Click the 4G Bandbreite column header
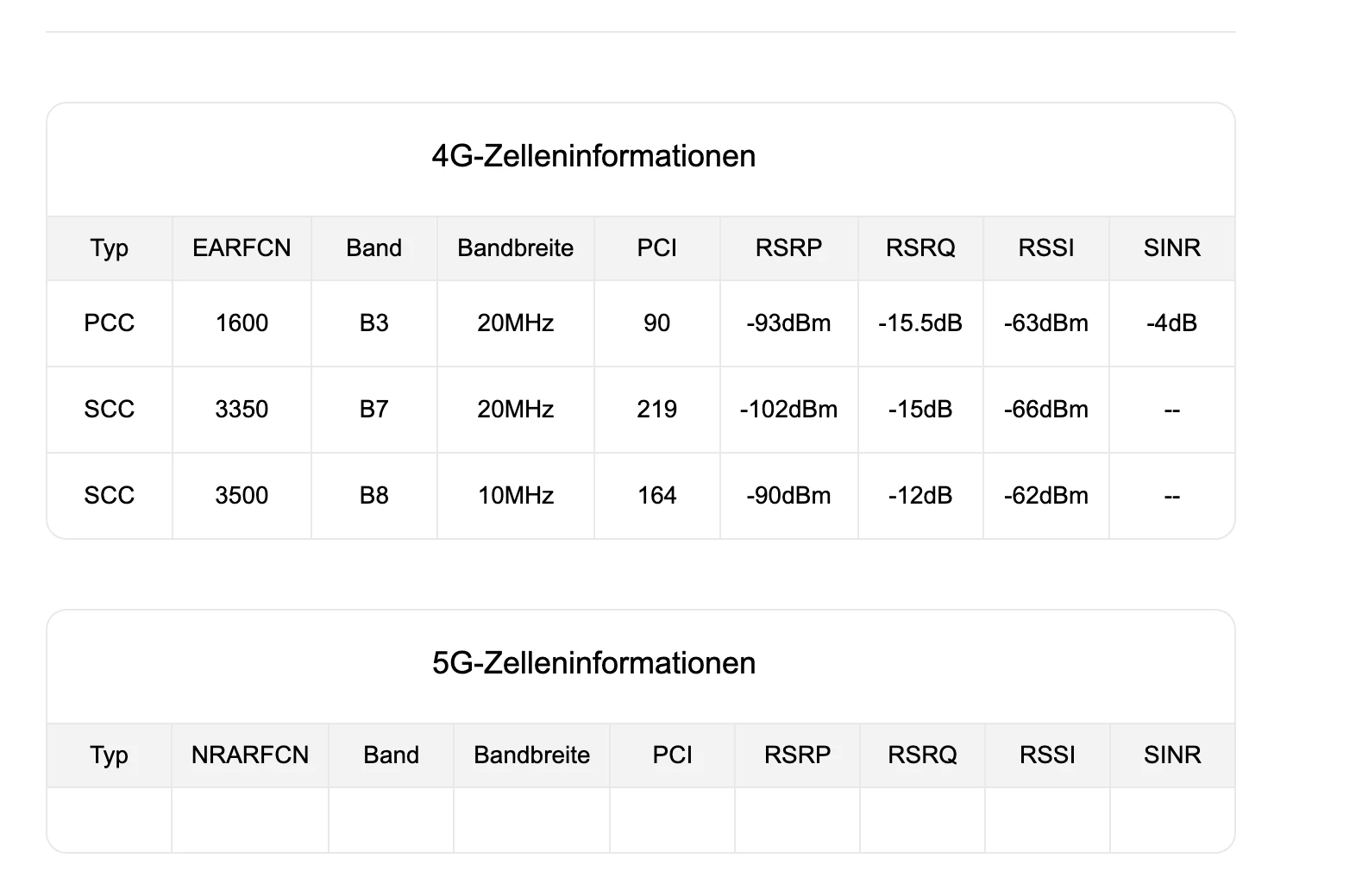 (516, 248)
